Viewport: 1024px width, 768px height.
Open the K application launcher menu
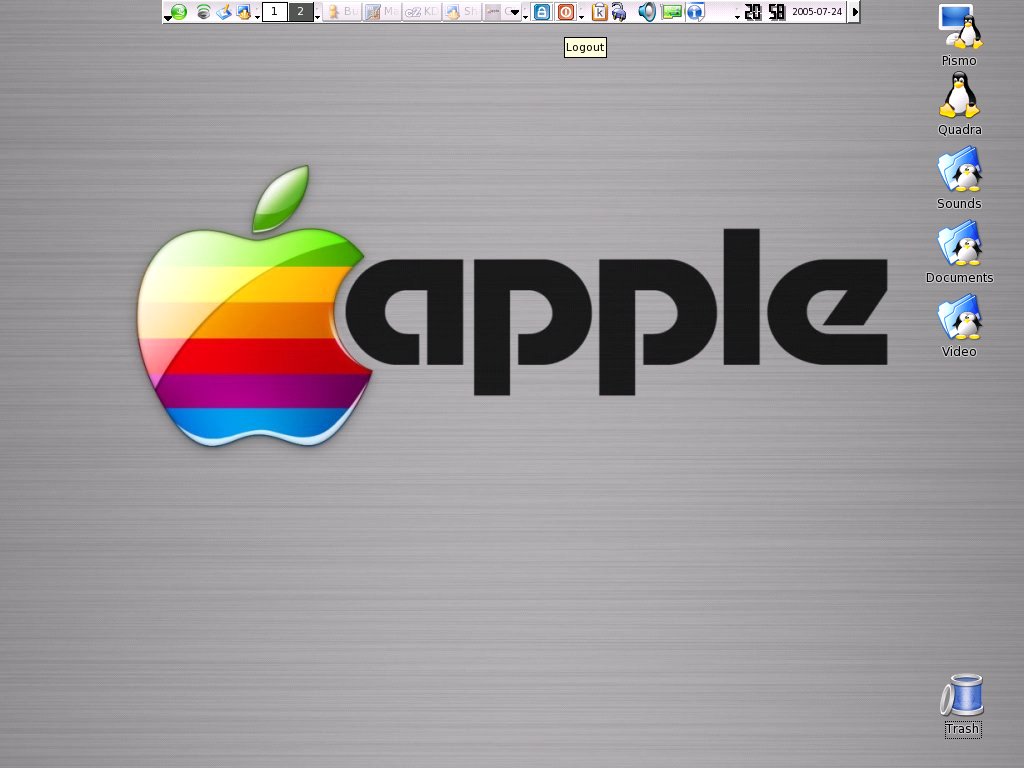(x=178, y=12)
